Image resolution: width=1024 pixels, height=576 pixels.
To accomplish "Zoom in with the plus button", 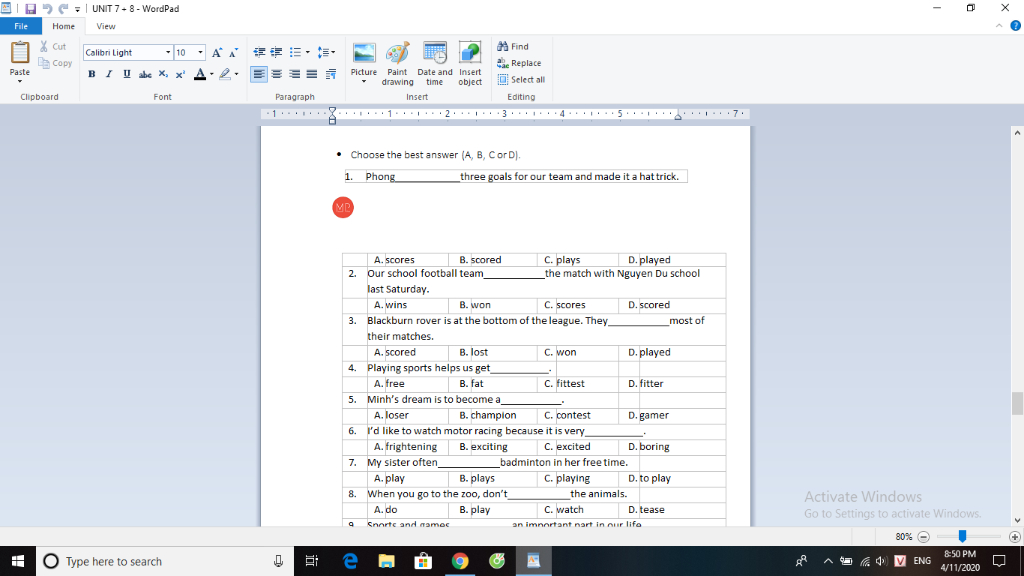I will click(1014, 537).
